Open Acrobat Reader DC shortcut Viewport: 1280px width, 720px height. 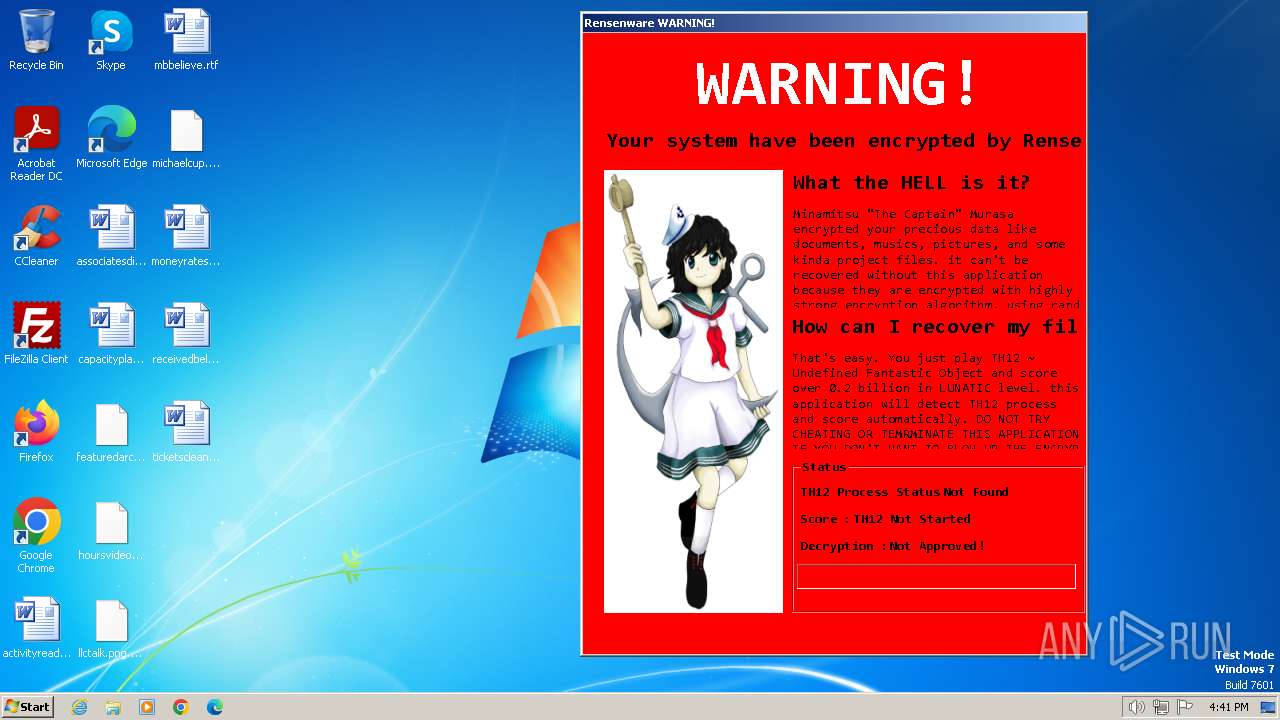click(x=36, y=143)
